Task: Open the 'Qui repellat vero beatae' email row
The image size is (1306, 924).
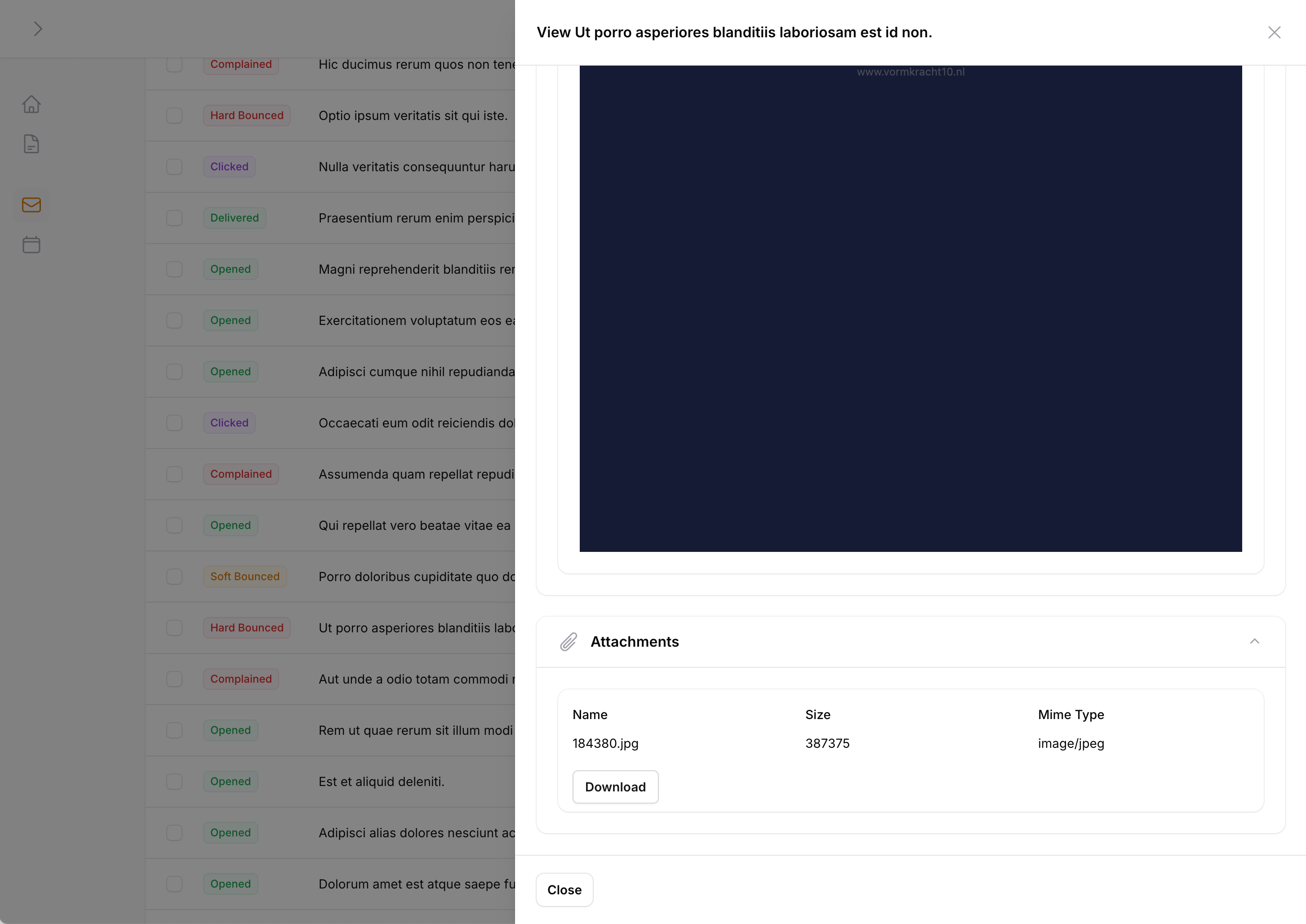Action: click(x=414, y=525)
